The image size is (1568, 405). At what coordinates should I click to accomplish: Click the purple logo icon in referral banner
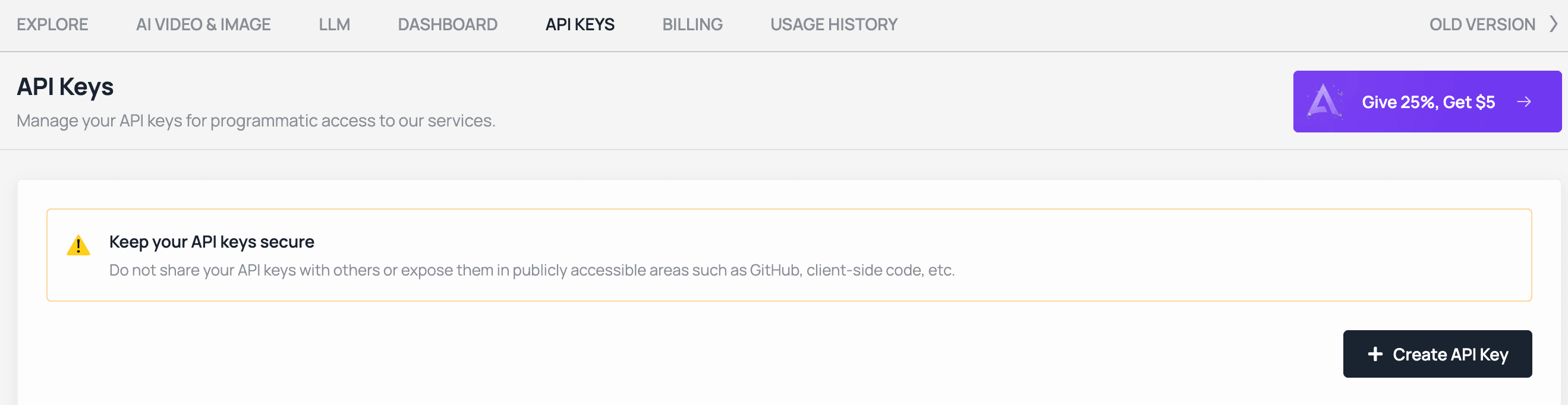pyautogui.click(x=1324, y=102)
